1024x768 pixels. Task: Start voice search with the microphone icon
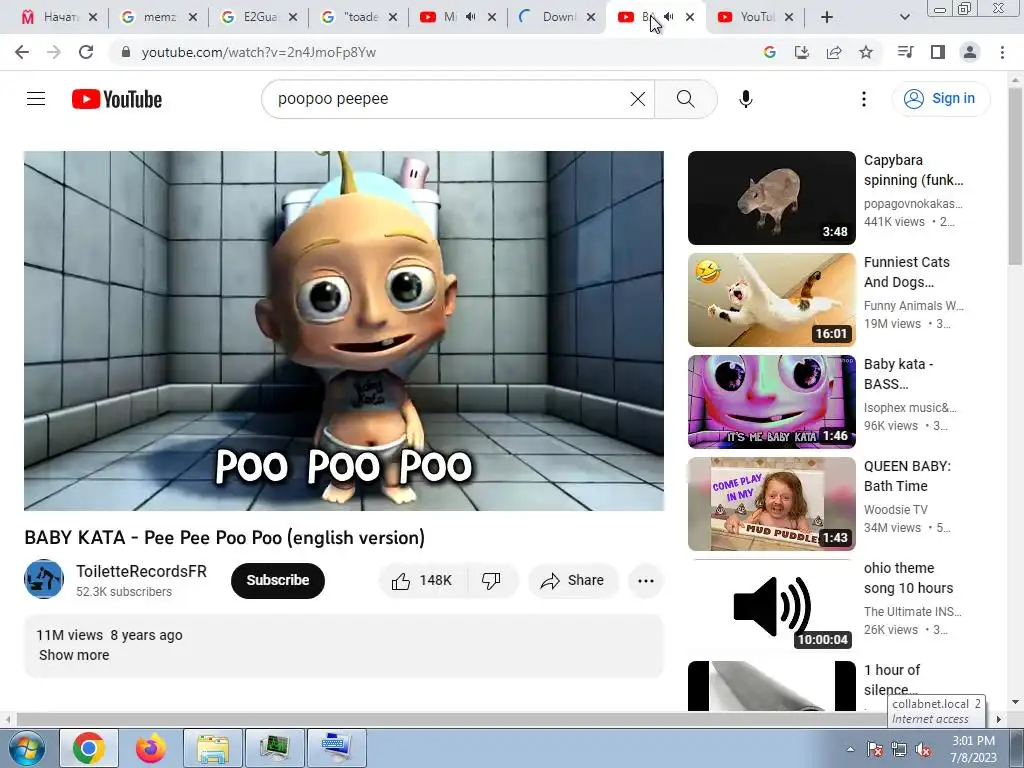tap(746, 99)
